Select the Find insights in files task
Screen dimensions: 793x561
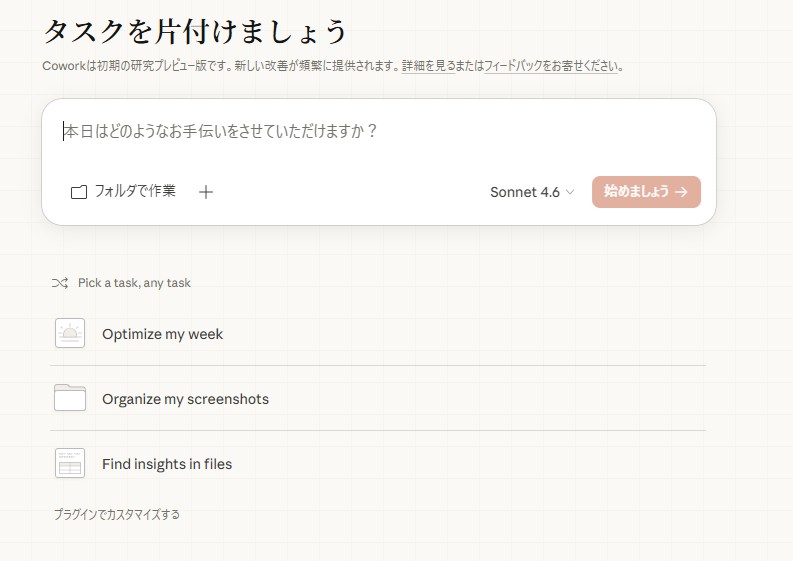(167, 464)
